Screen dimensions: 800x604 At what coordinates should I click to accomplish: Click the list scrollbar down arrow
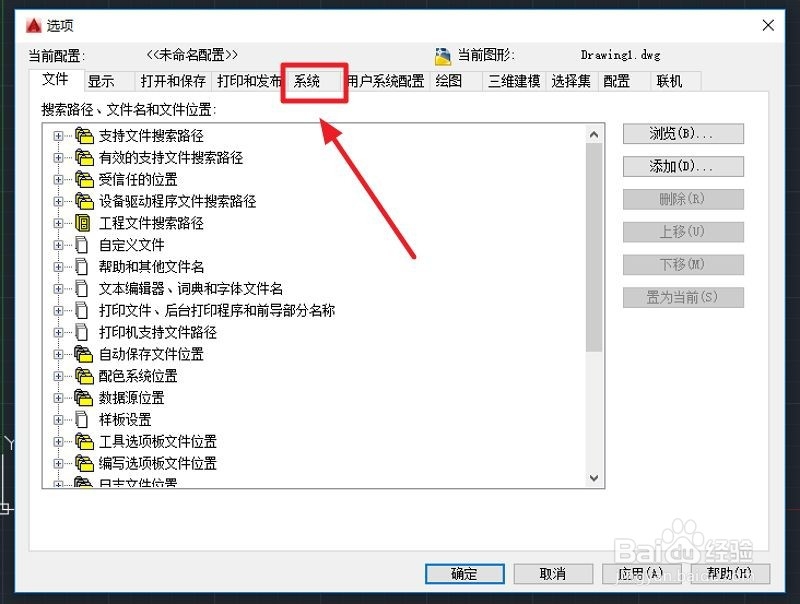[x=594, y=478]
